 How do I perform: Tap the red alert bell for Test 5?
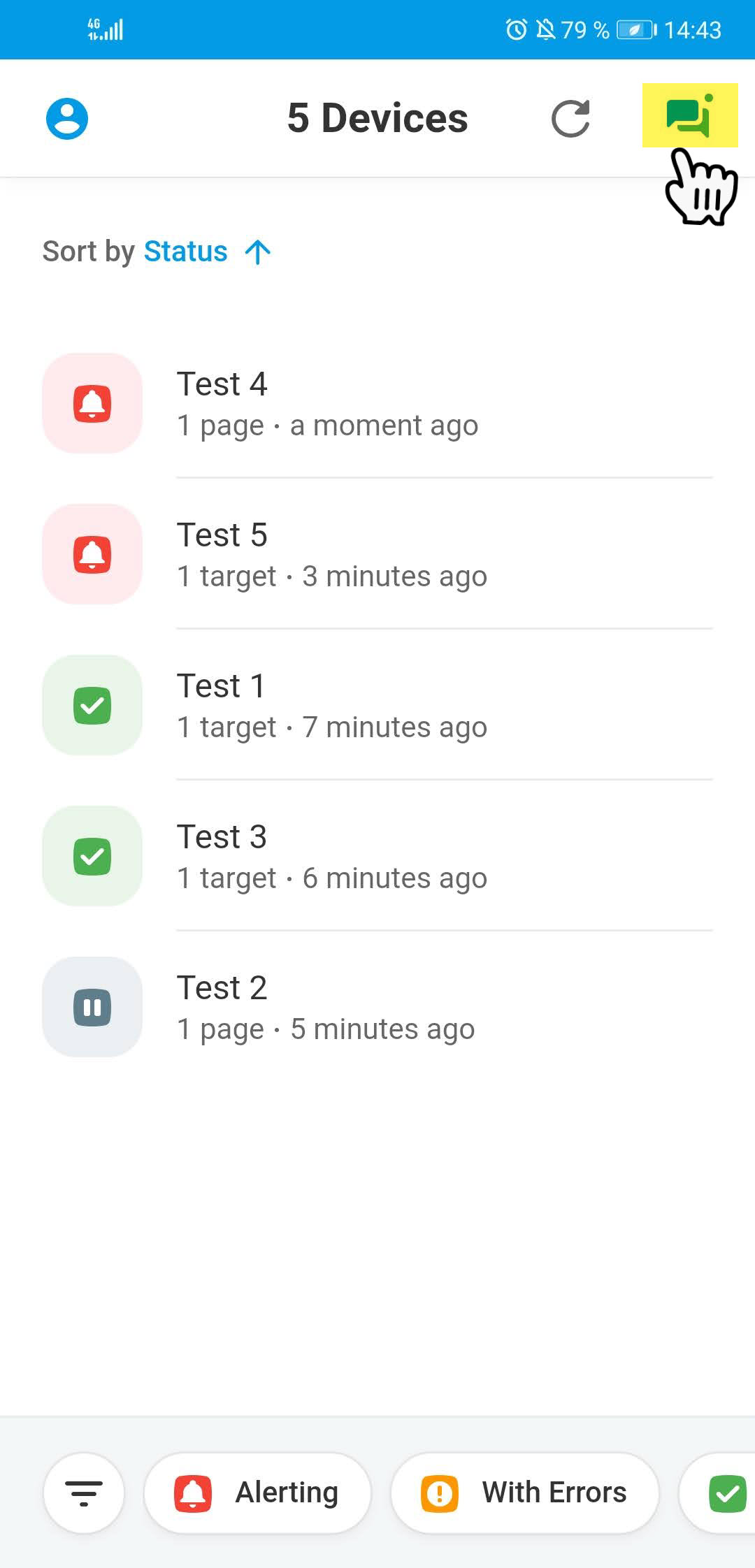[x=92, y=554]
